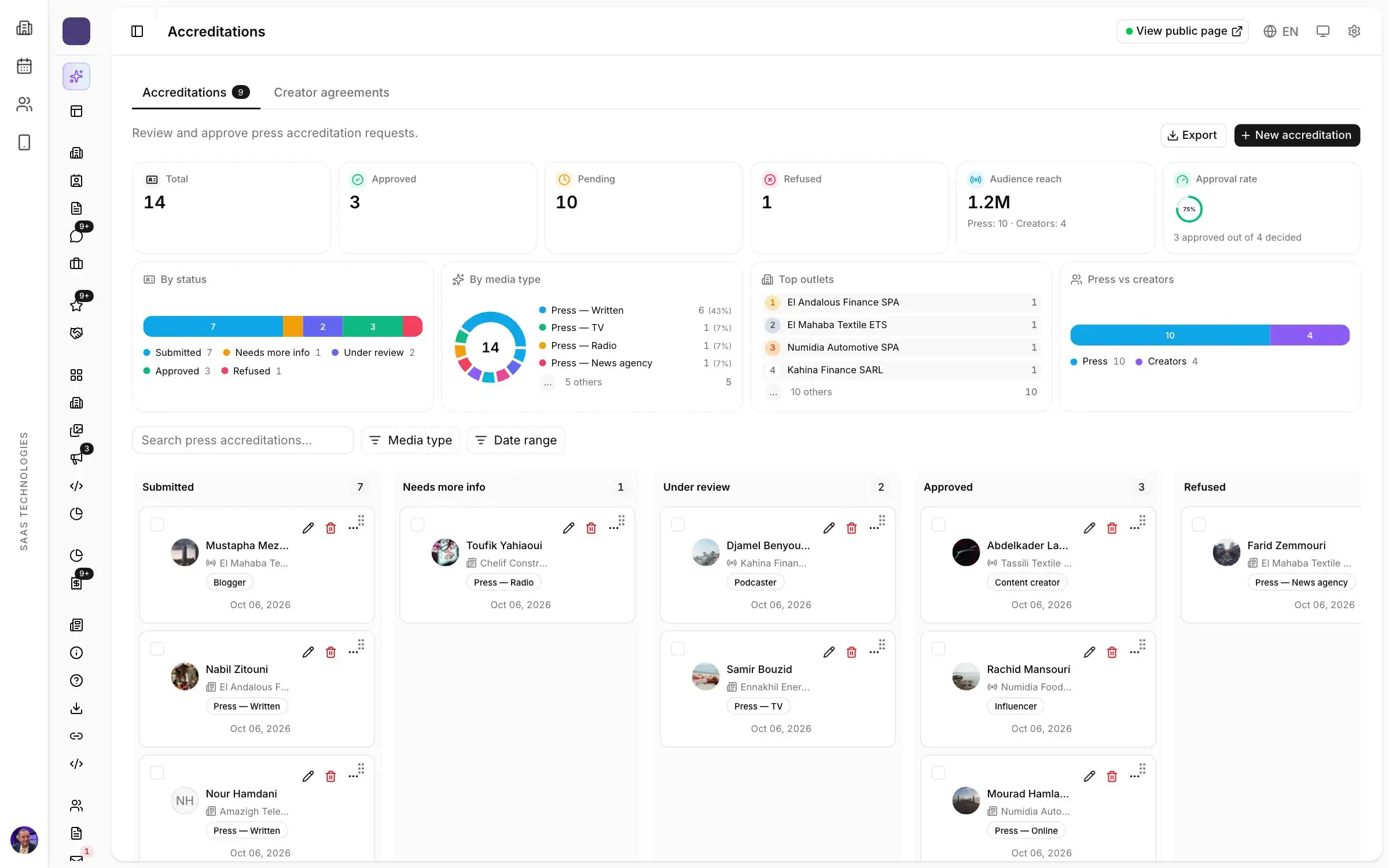This screenshot has height=868, width=1389.
Task: Click blue Submitted segment in status bar
Action: click(213, 326)
